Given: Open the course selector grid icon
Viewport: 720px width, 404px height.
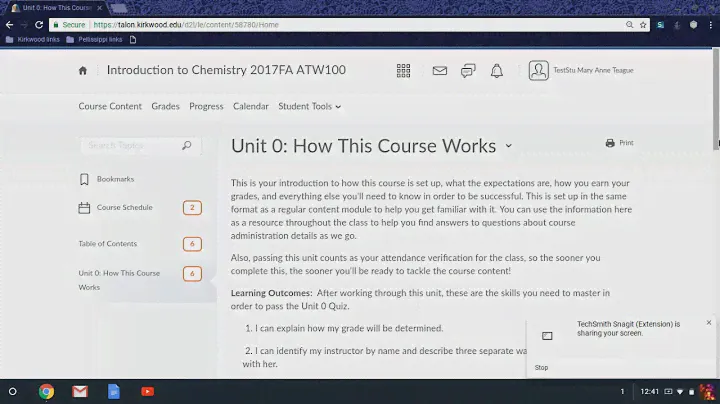Looking at the screenshot, I should (404, 71).
